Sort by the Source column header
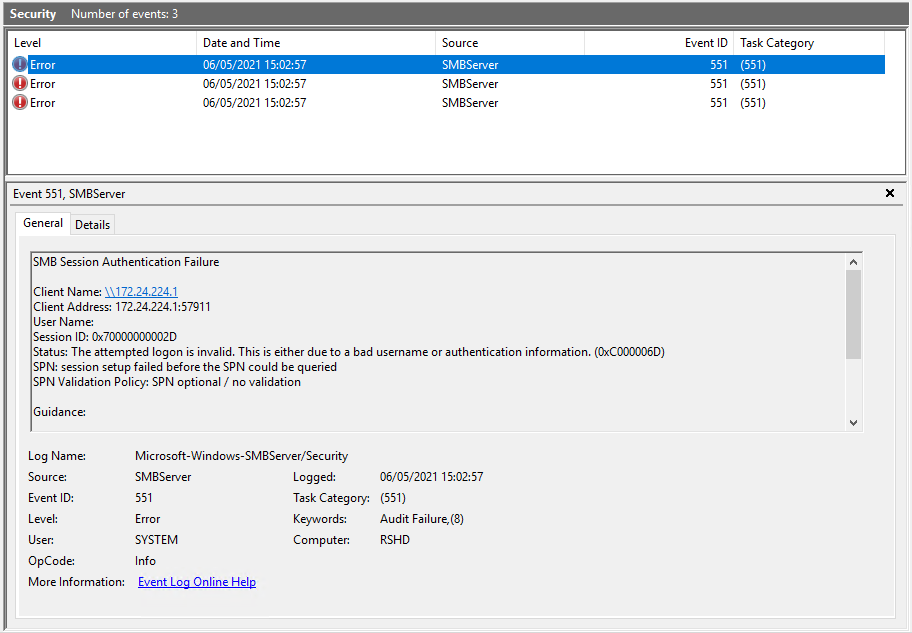 click(510, 43)
